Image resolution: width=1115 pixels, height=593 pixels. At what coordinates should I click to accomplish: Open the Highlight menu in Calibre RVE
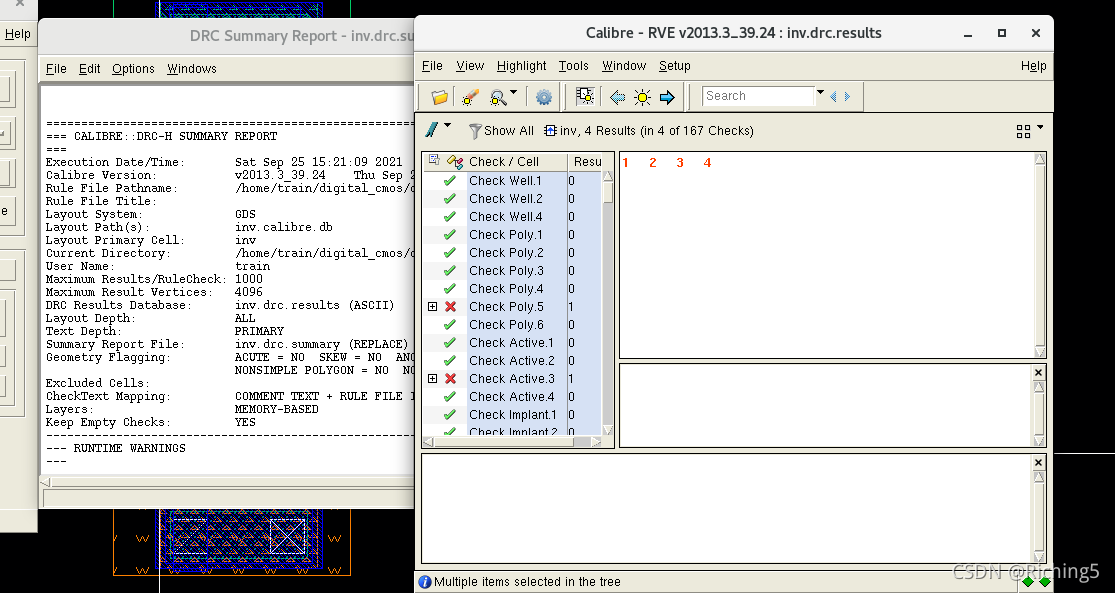[x=521, y=66]
